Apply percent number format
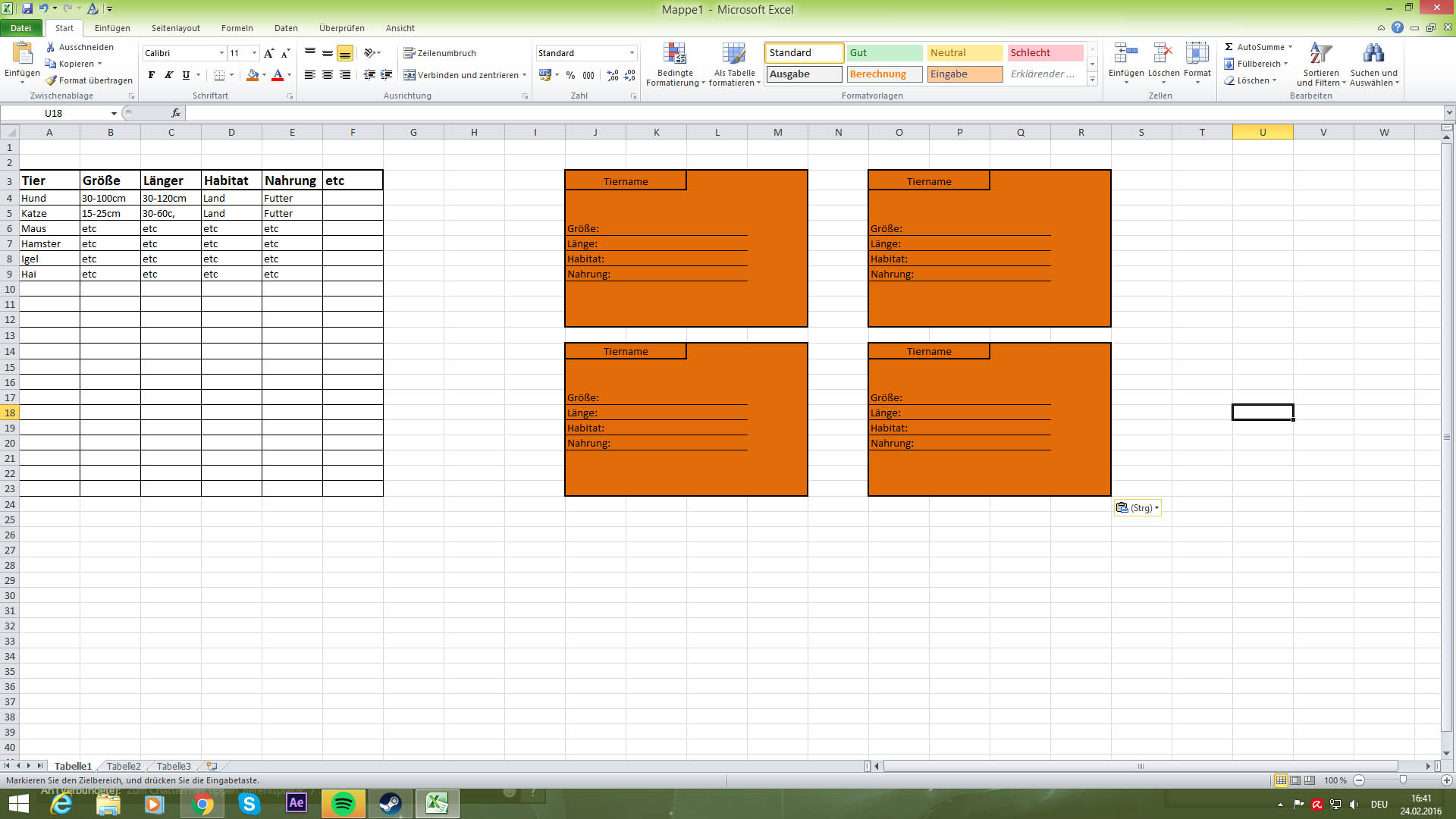Viewport: 1456px width, 819px height. (570, 75)
